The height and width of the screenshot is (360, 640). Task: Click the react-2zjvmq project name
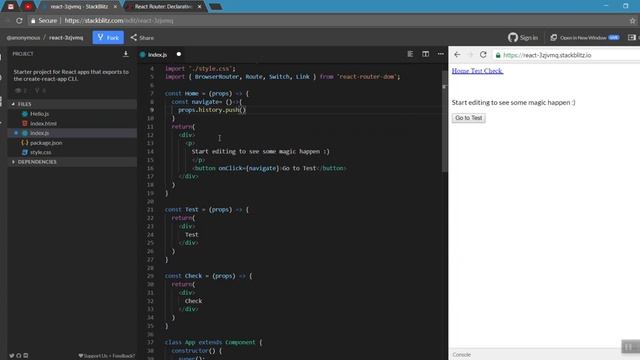(x=66, y=38)
